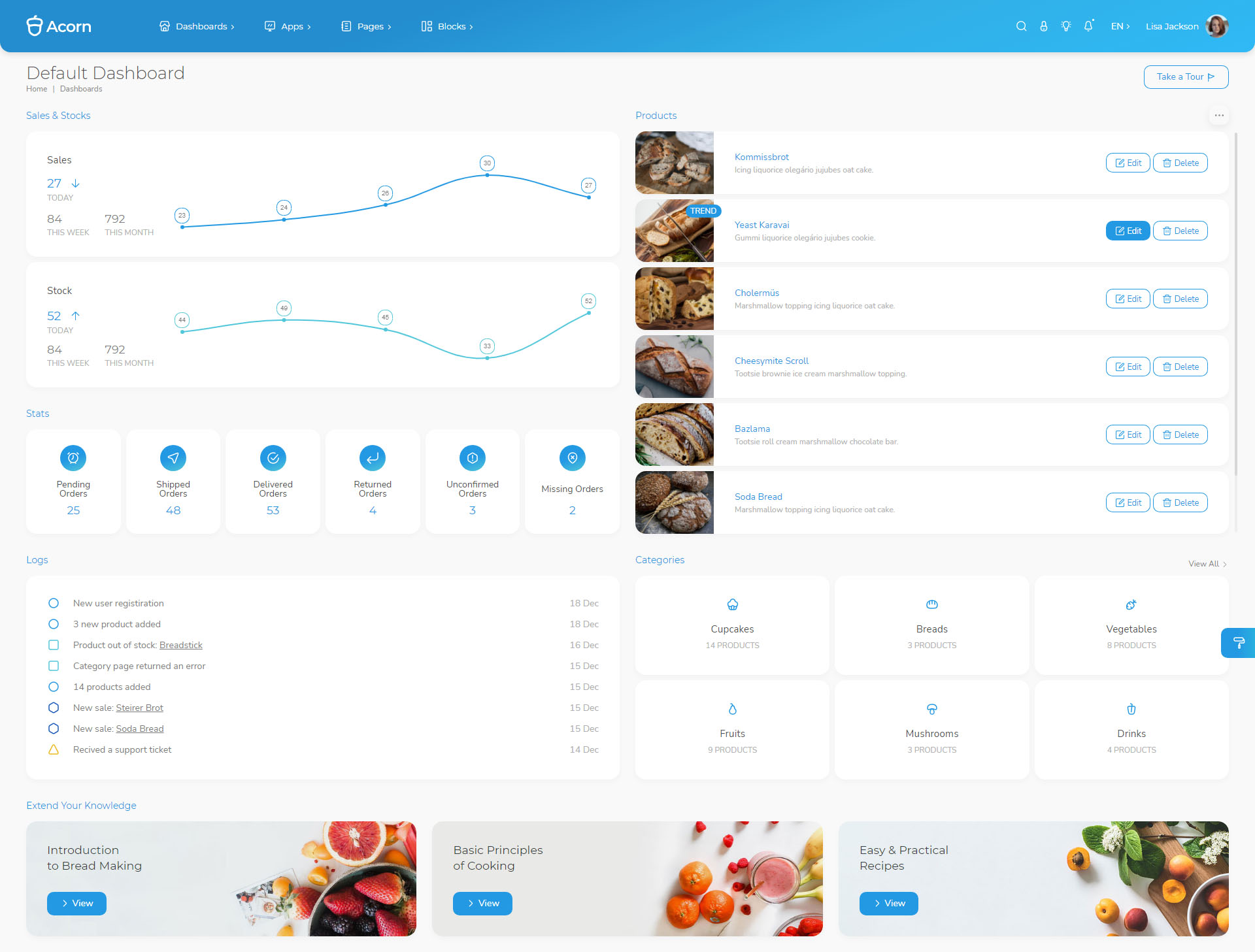Click the Unconfirmed Orders icon
1255x952 pixels.
point(472,458)
